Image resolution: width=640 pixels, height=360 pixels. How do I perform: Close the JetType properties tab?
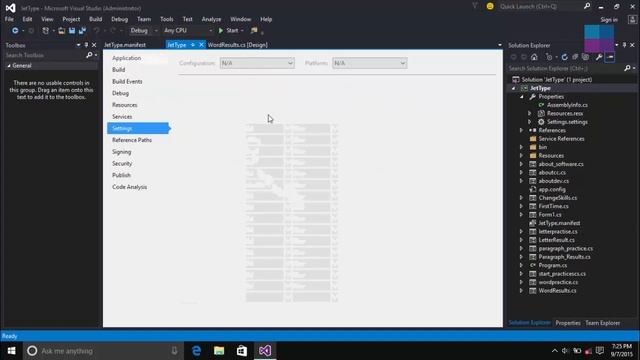[201, 45]
